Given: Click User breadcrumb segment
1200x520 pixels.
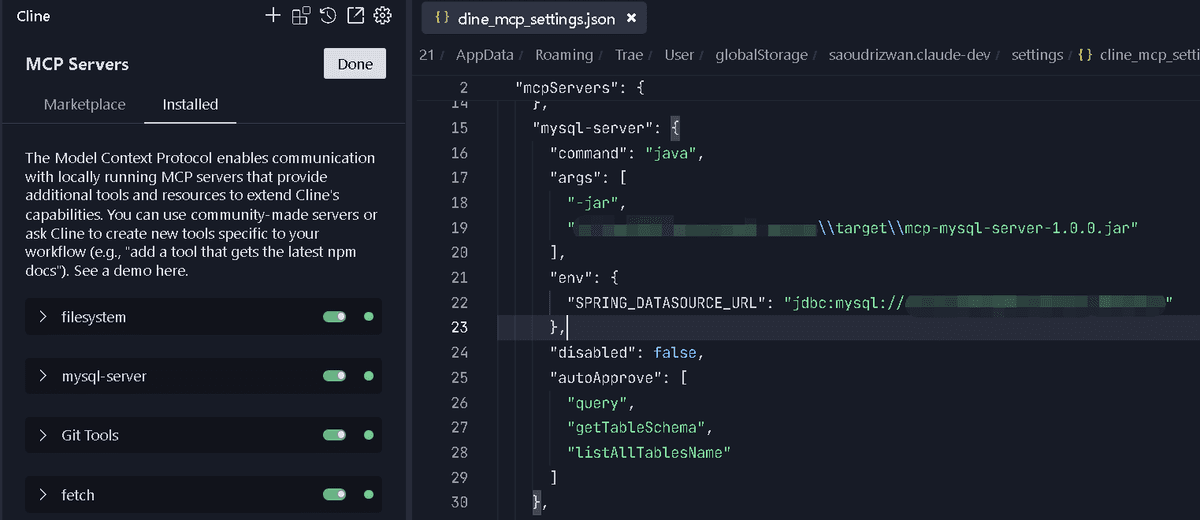Looking at the screenshot, I should (679, 55).
